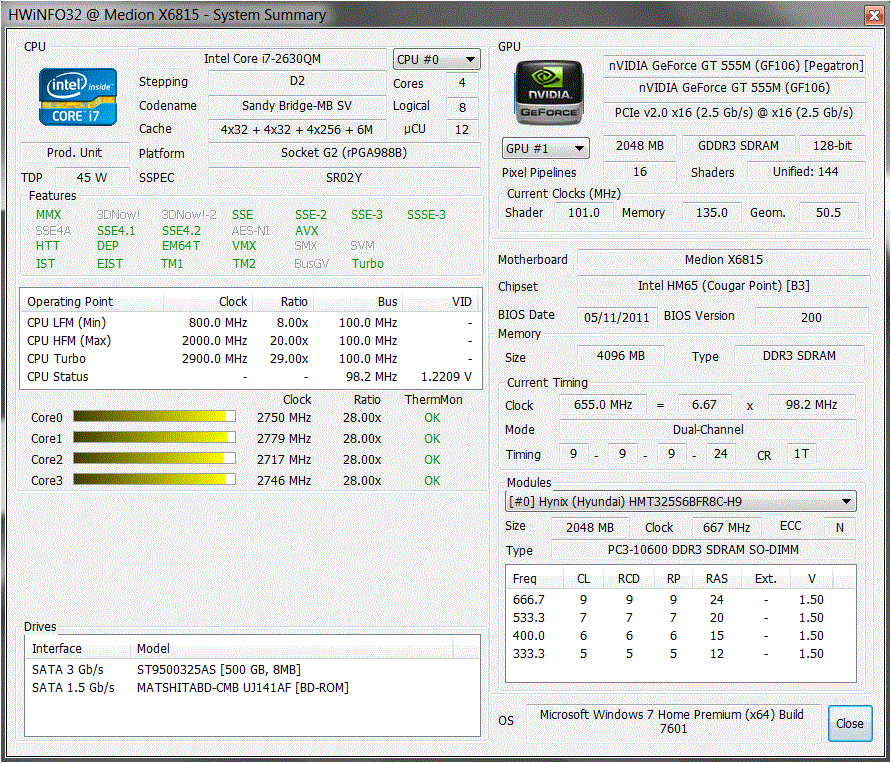This screenshot has height=763, width=891.
Task: Click the Geom. clock 50.5 field
Action: pos(828,212)
